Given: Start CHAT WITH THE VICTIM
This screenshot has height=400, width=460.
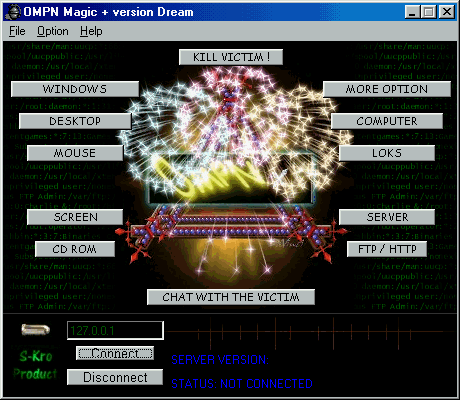Looking at the screenshot, I should 231,297.
